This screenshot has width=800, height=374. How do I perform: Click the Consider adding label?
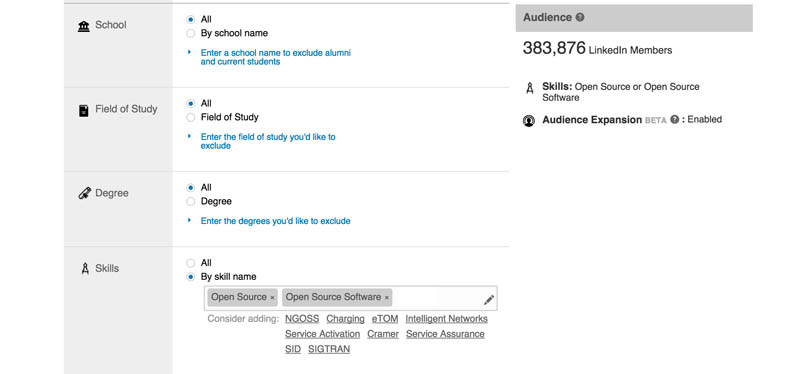pos(243,319)
